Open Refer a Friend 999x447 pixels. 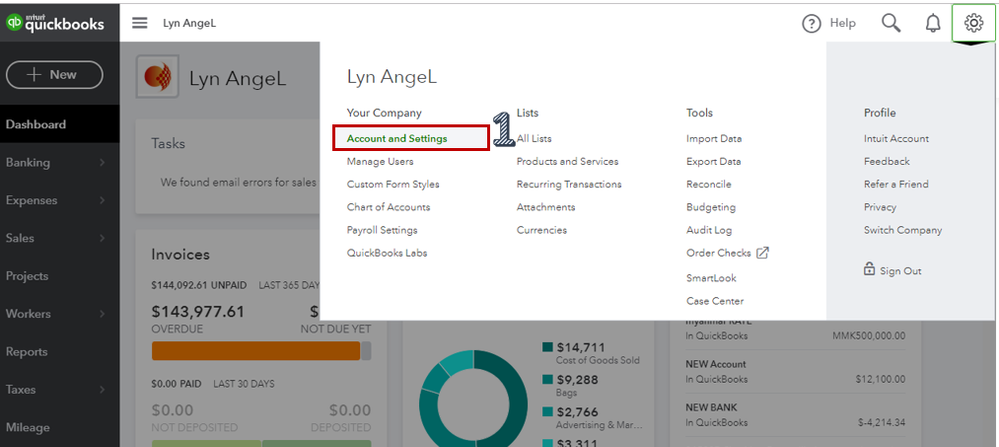coord(896,184)
